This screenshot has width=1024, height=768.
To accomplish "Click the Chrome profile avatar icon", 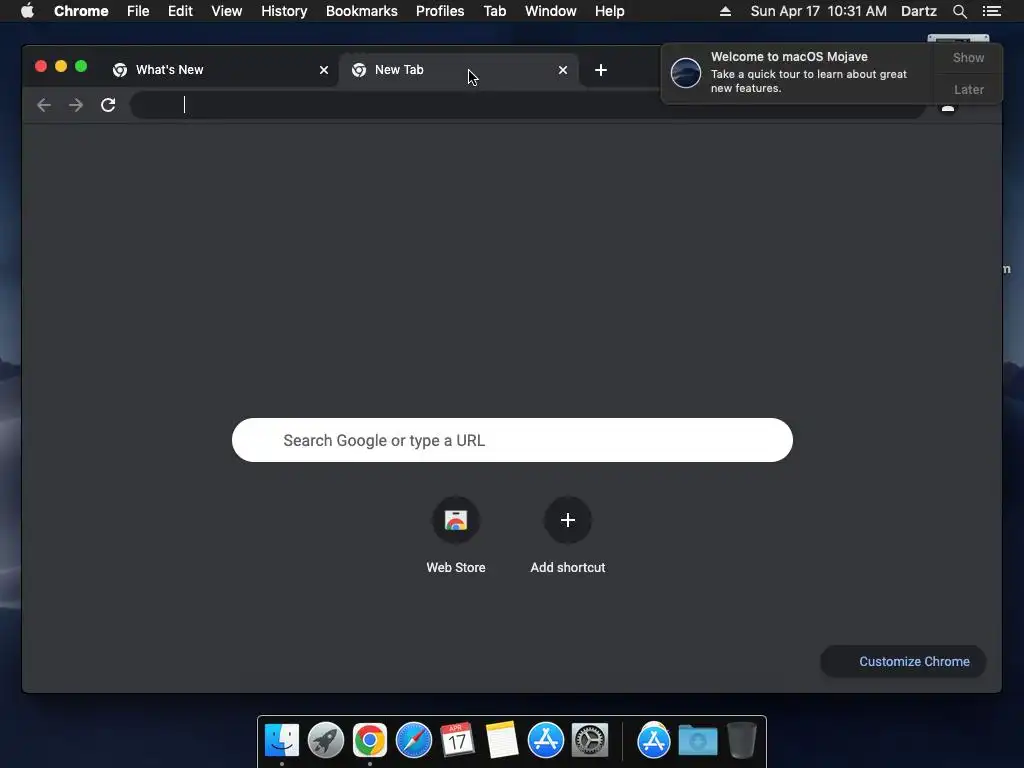I will [x=948, y=107].
